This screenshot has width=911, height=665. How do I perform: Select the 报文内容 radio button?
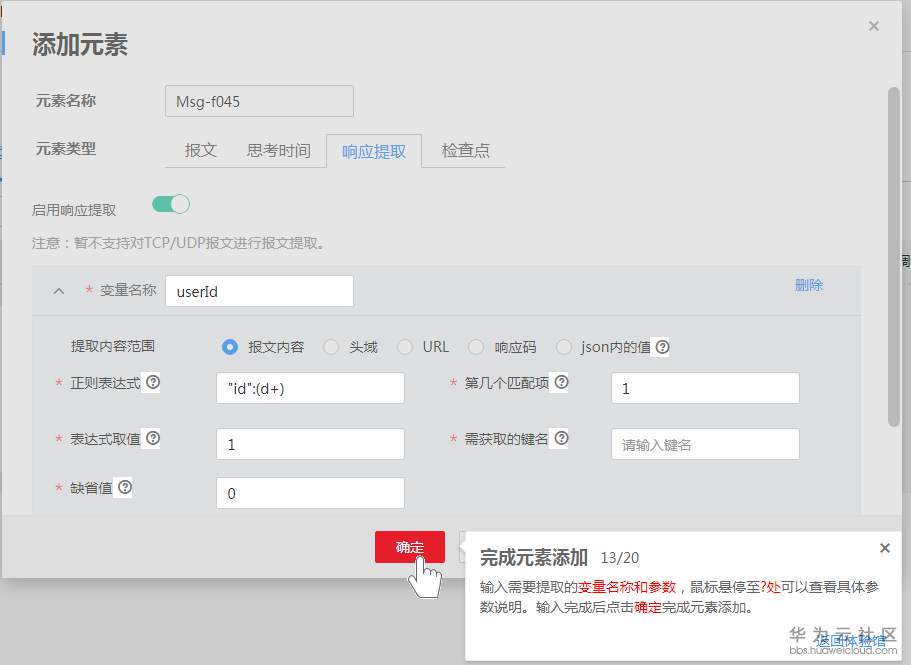(229, 347)
